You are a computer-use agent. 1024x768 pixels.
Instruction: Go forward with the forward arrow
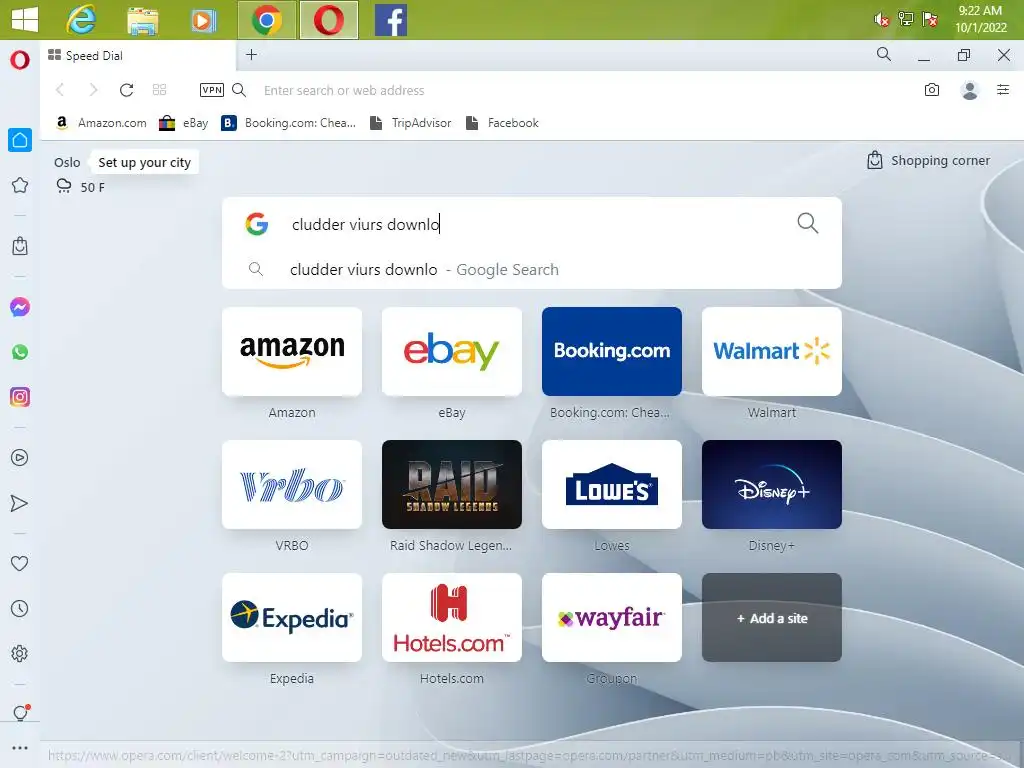tap(93, 90)
